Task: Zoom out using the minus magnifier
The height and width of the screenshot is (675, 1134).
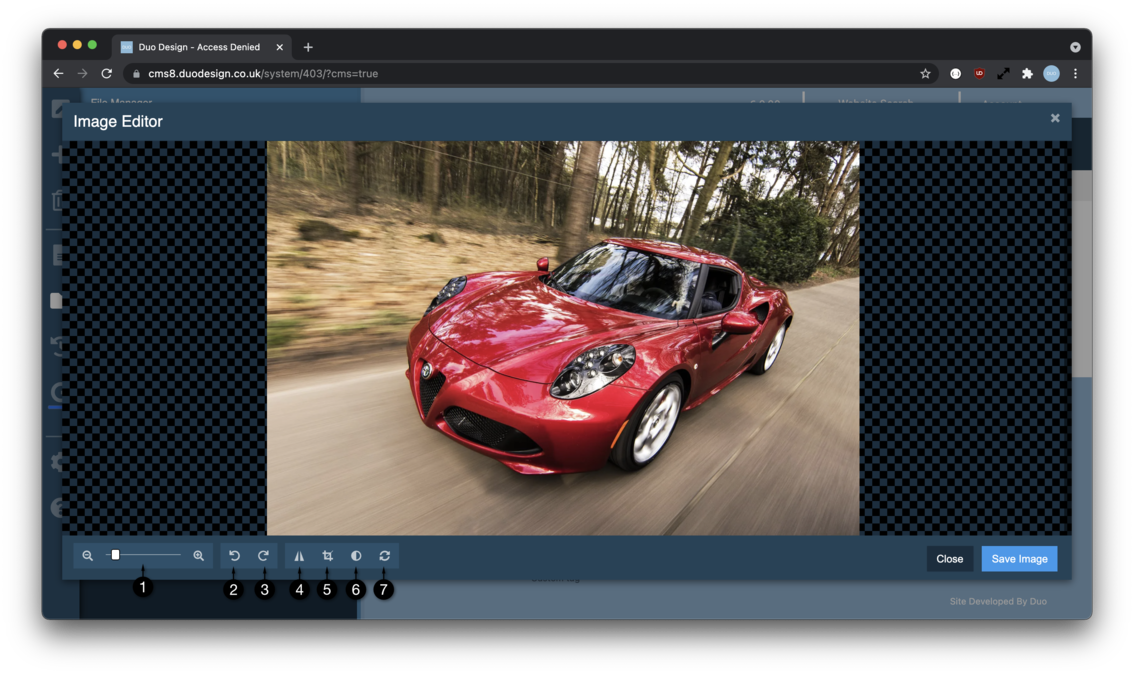Action: click(x=88, y=555)
